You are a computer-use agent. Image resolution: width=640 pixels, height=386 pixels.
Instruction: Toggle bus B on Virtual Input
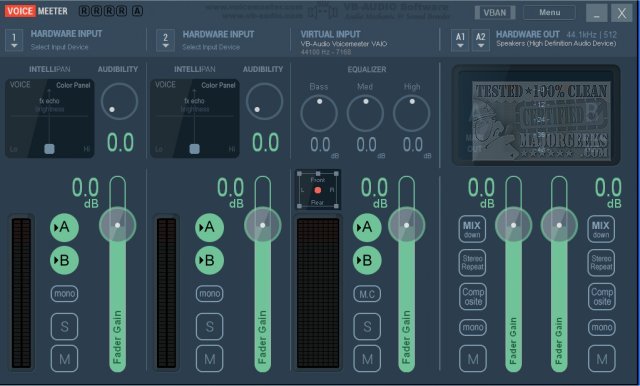[367, 260]
